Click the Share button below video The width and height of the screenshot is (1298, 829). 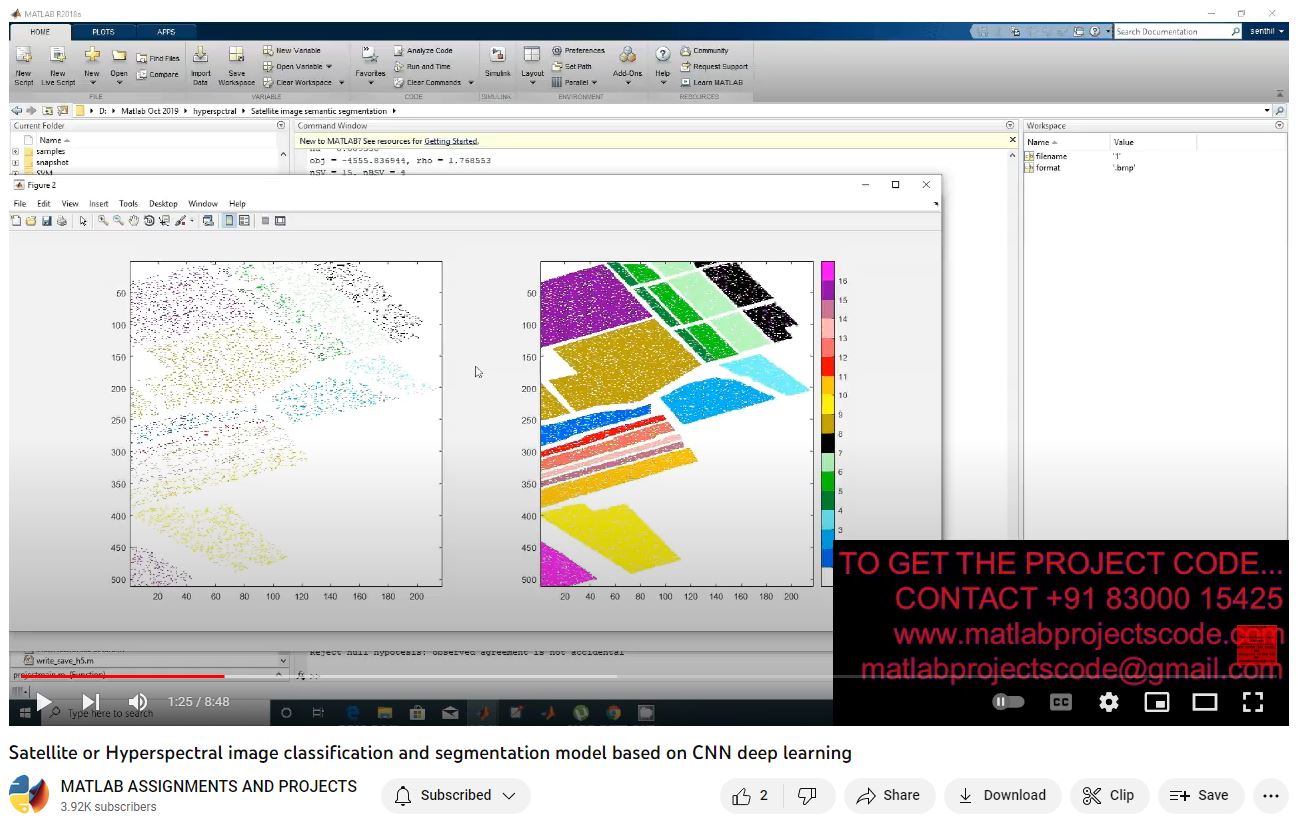[x=889, y=795]
